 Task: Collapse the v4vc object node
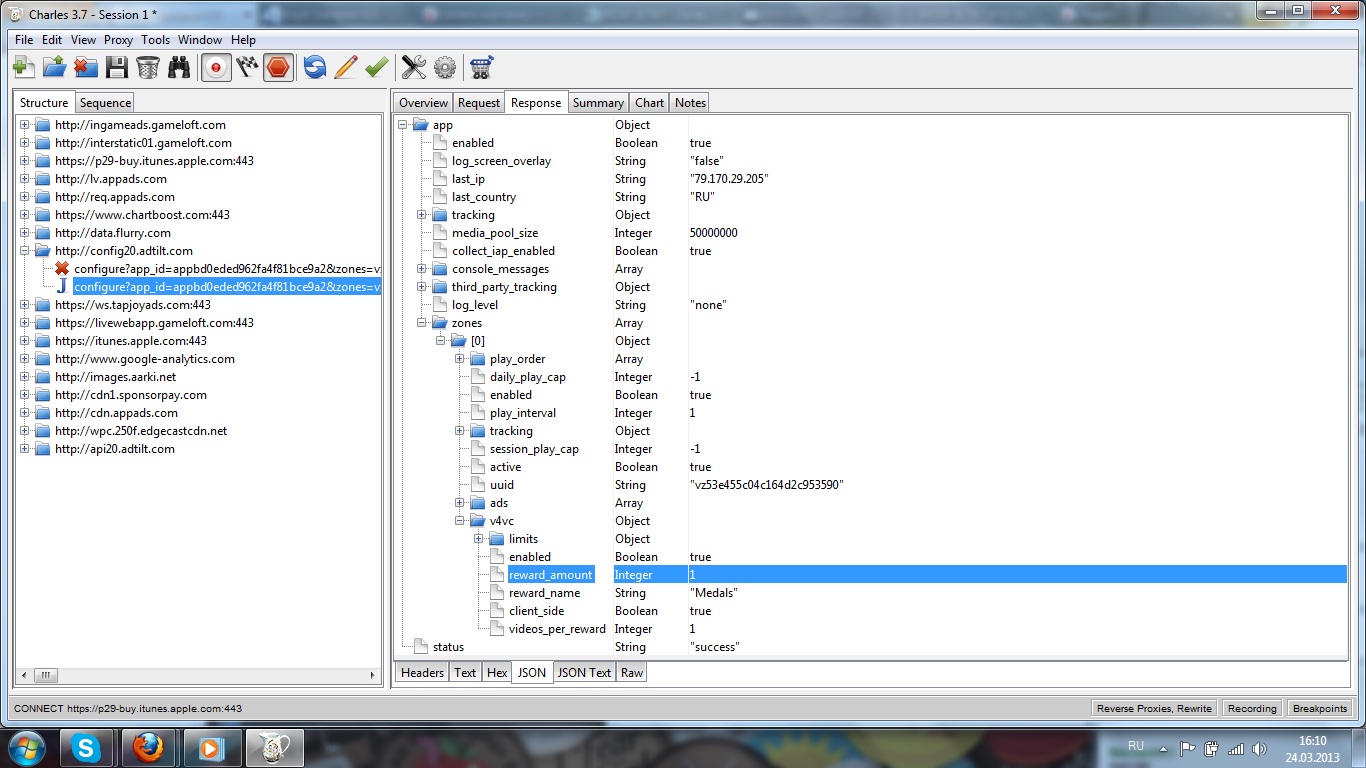tap(460, 521)
